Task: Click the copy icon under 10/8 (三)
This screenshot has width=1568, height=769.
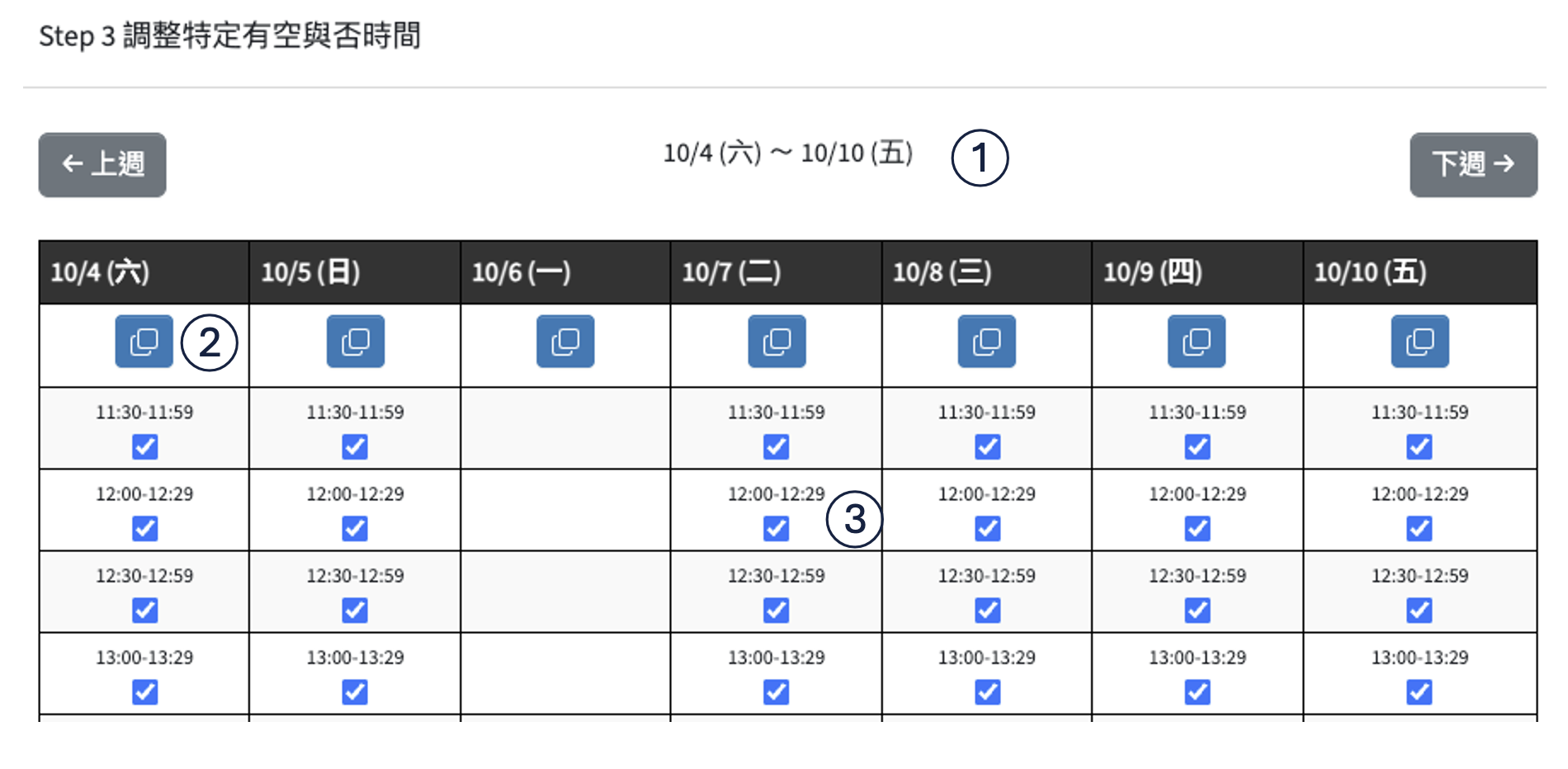Action: tap(987, 342)
